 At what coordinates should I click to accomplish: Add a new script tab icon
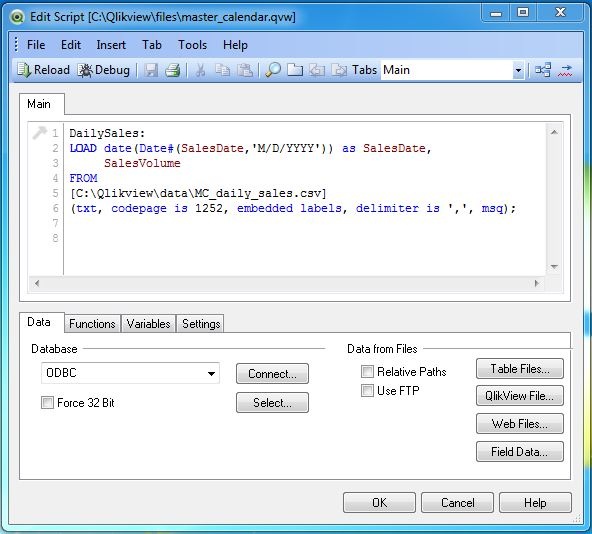coord(295,70)
